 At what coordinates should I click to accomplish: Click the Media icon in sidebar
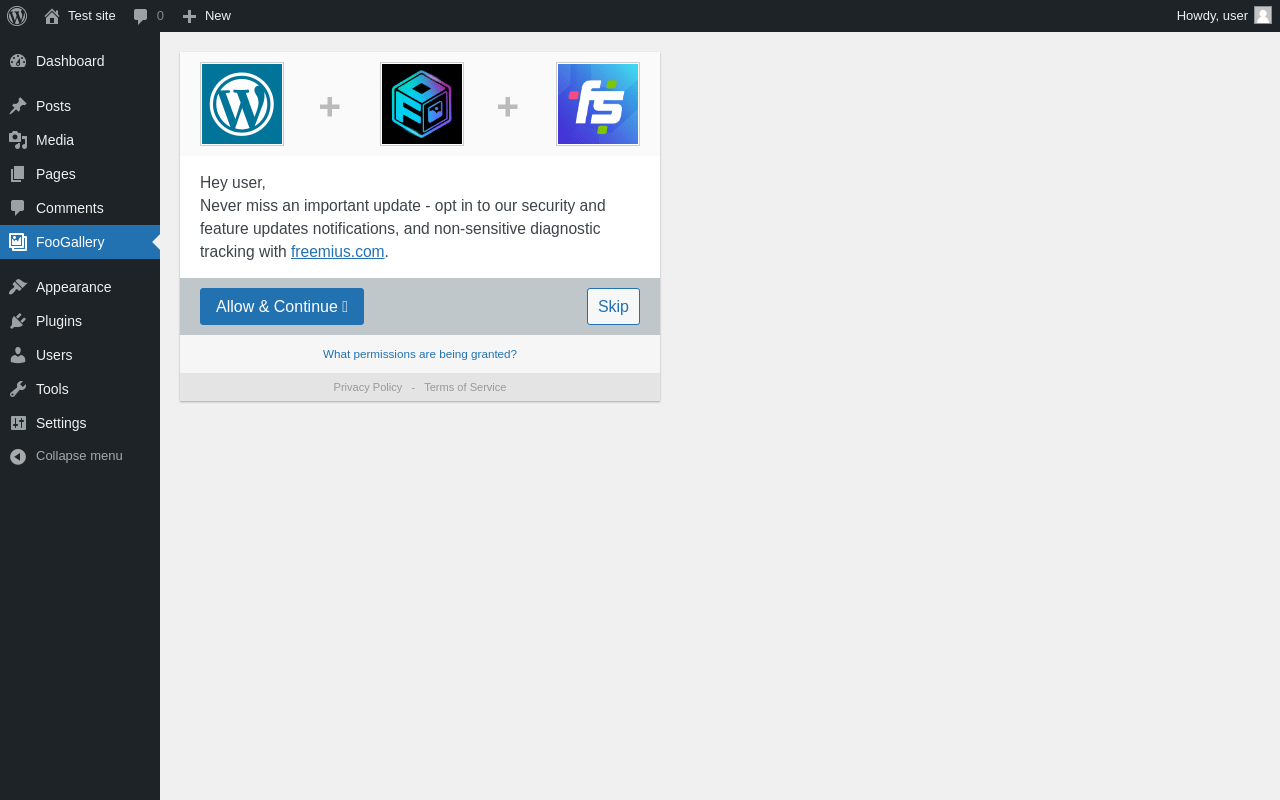click(18, 140)
